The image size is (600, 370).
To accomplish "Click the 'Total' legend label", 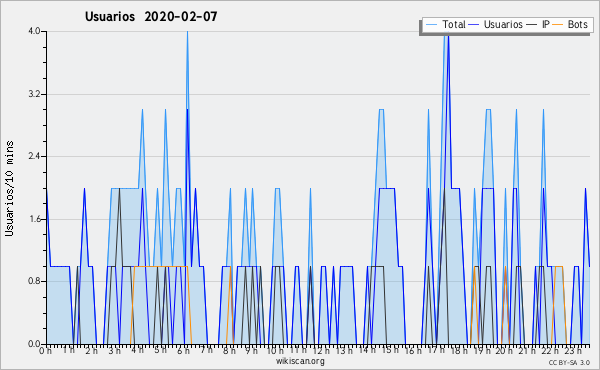I will 454,24.
